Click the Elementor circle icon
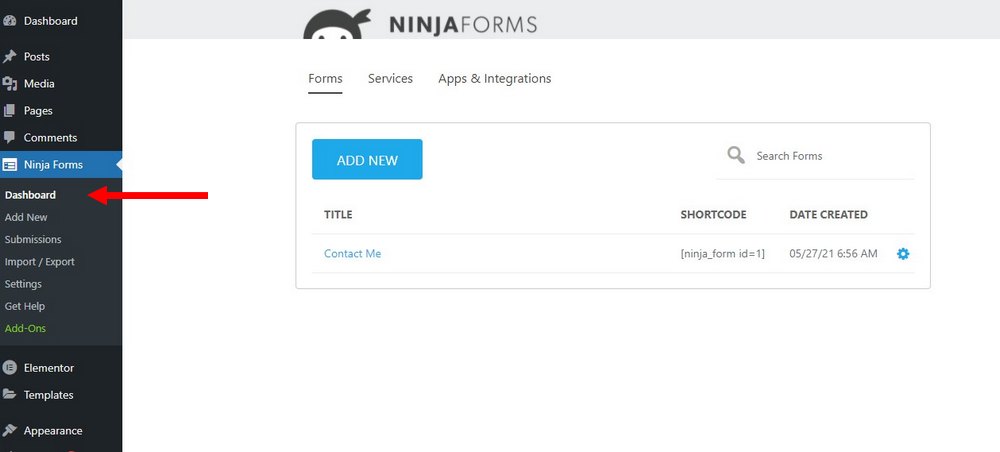 pyautogui.click(x=9, y=368)
